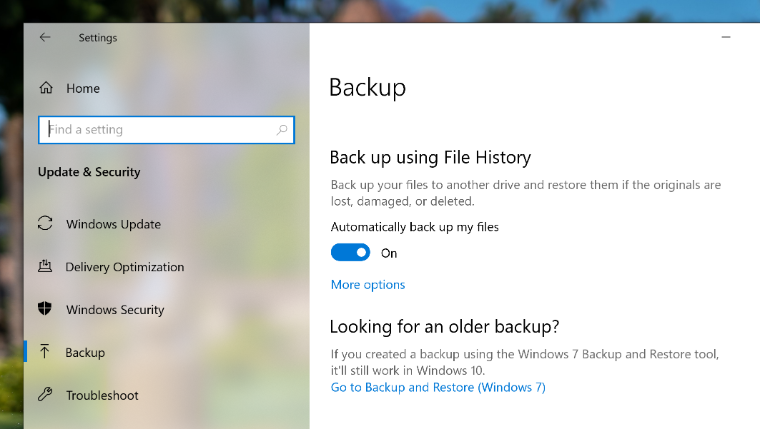Click the Home house icon
The height and width of the screenshot is (429, 760).
click(x=46, y=88)
